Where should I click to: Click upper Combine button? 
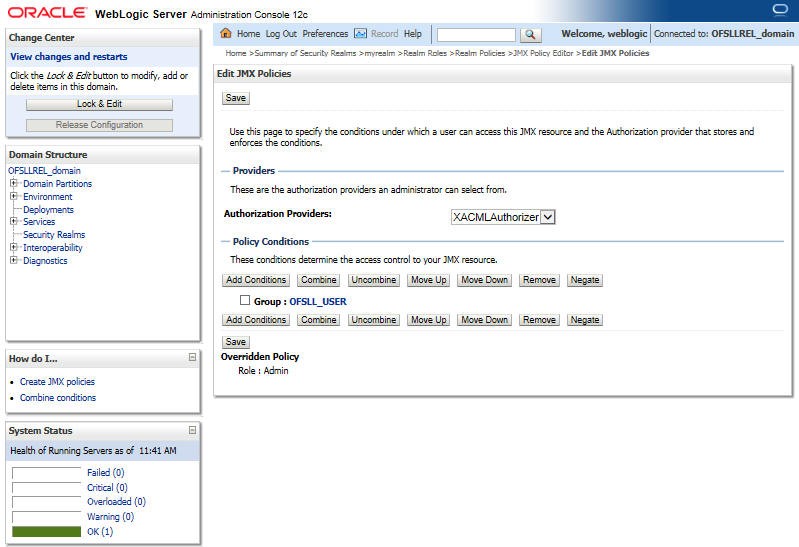point(318,280)
